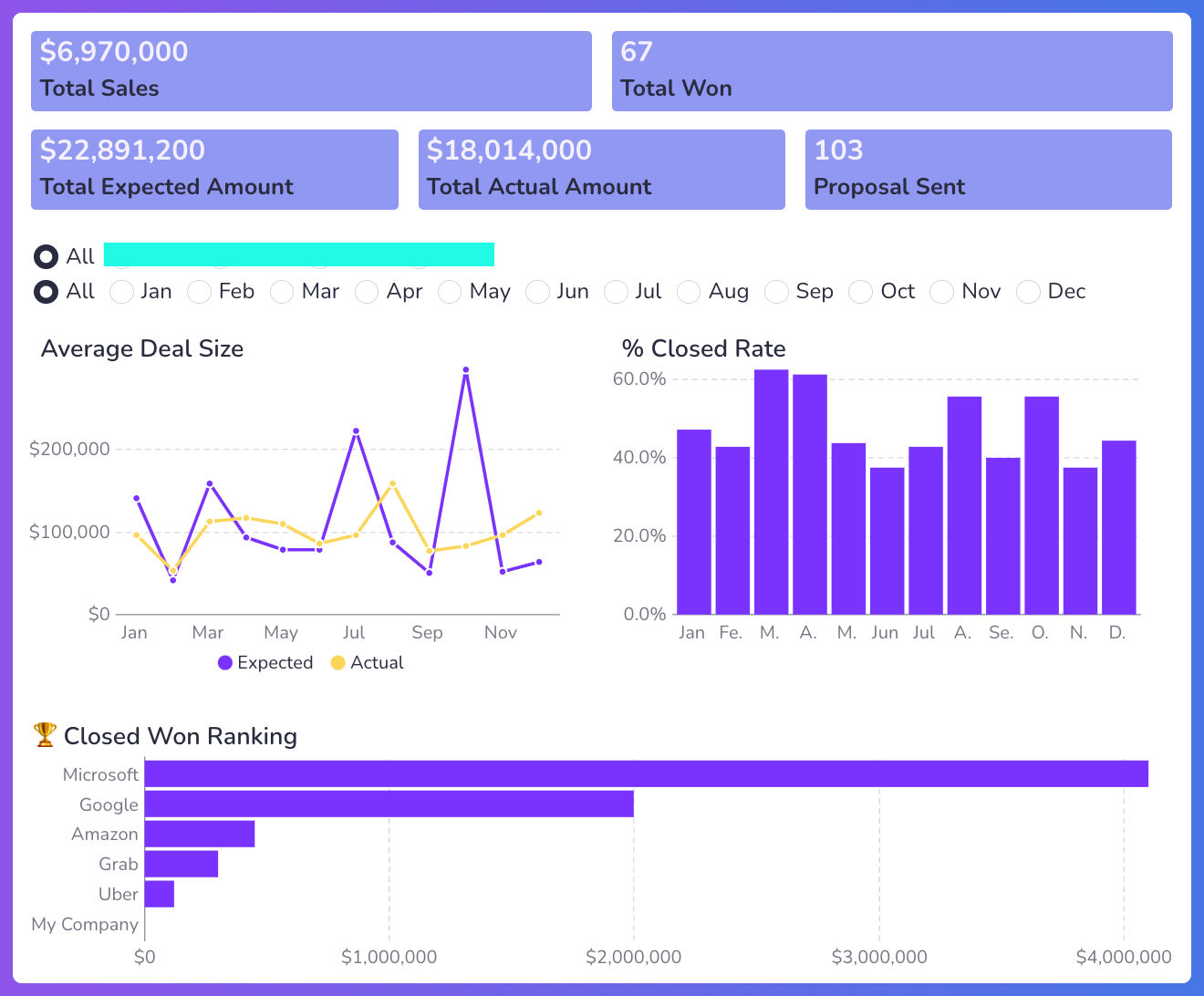
Task: Click the Uber ranking bar
Action: (x=160, y=894)
